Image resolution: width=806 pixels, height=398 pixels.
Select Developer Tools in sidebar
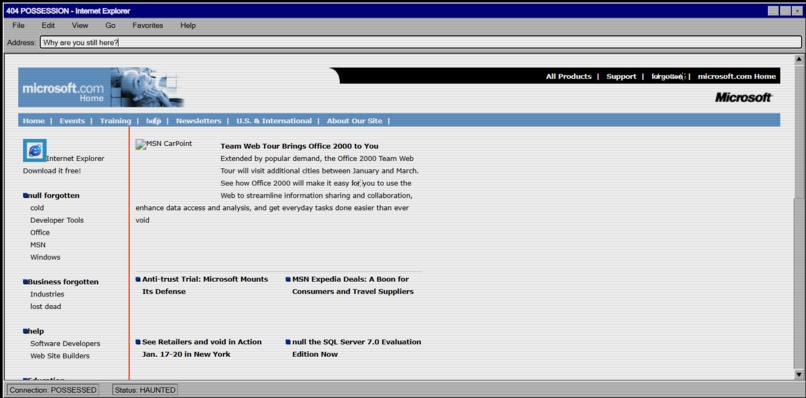(57, 220)
